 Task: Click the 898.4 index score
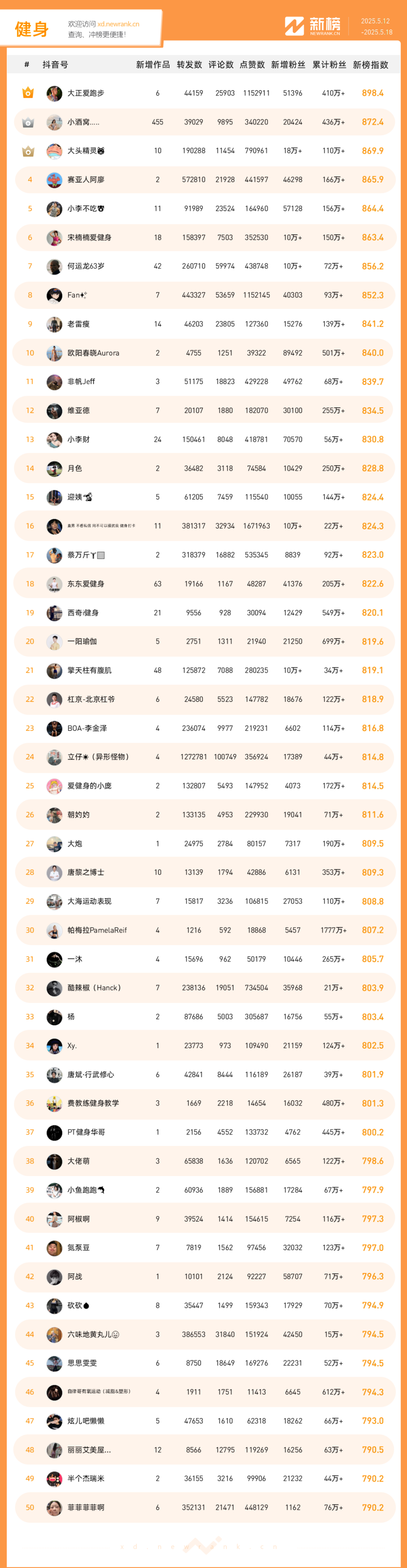click(372, 93)
